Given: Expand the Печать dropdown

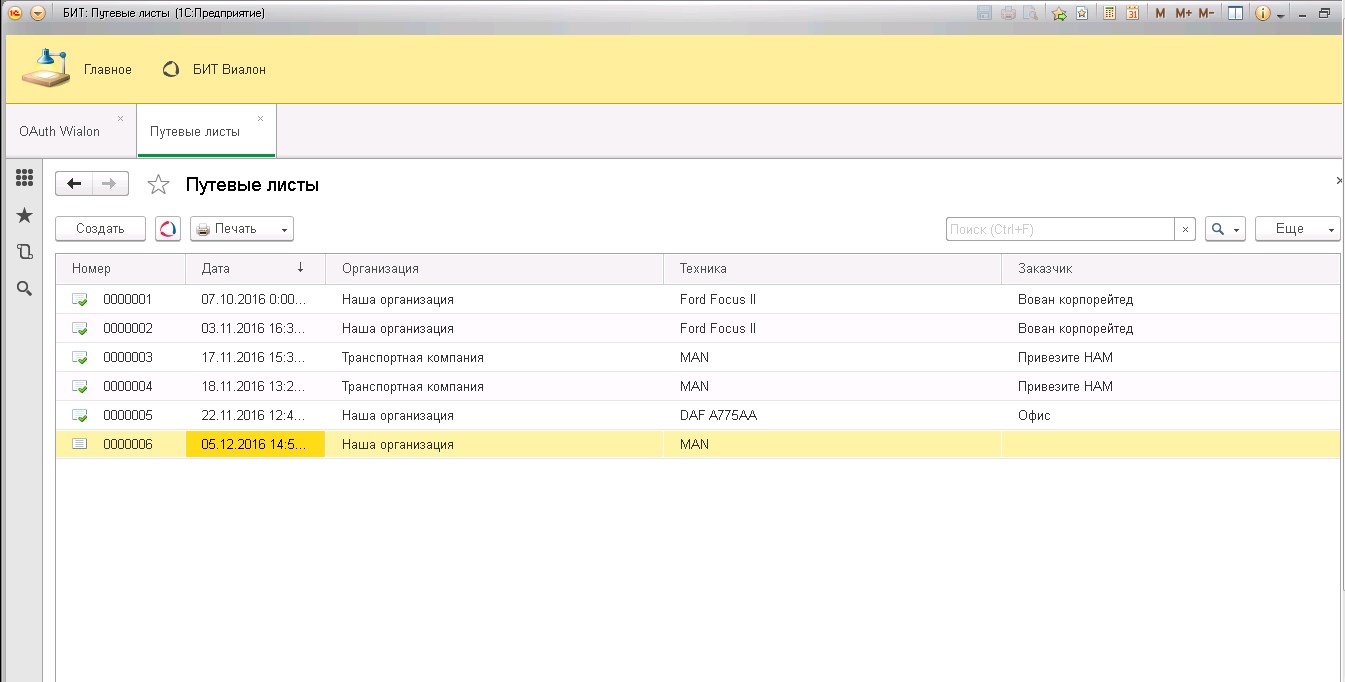Looking at the screenshot, I should coord(242,229).
